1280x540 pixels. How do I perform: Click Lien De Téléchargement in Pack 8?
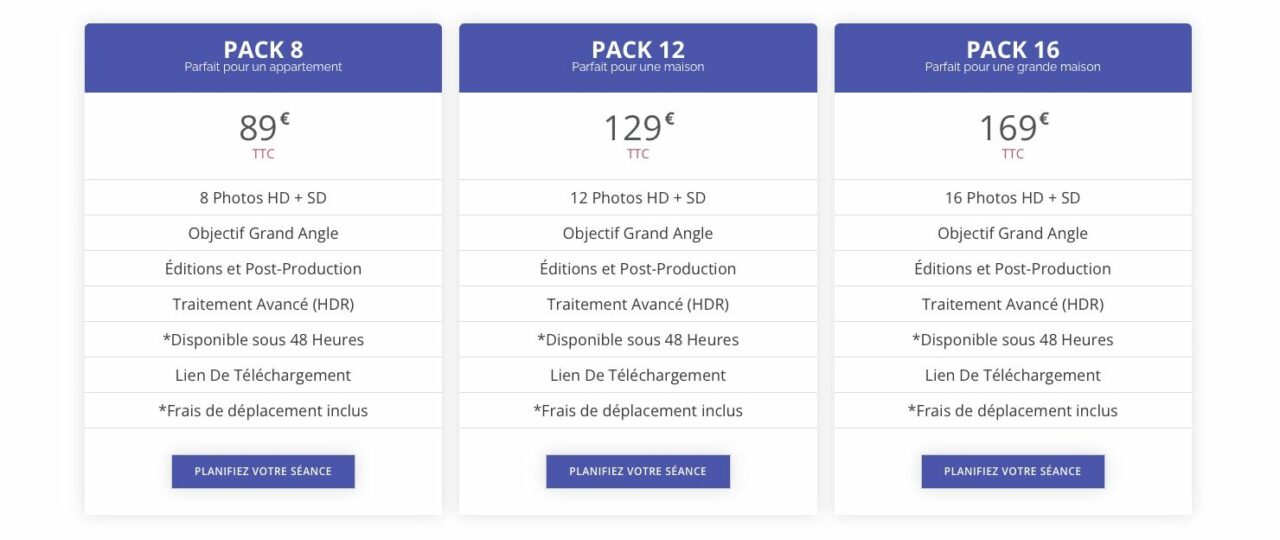pos(263,375)
